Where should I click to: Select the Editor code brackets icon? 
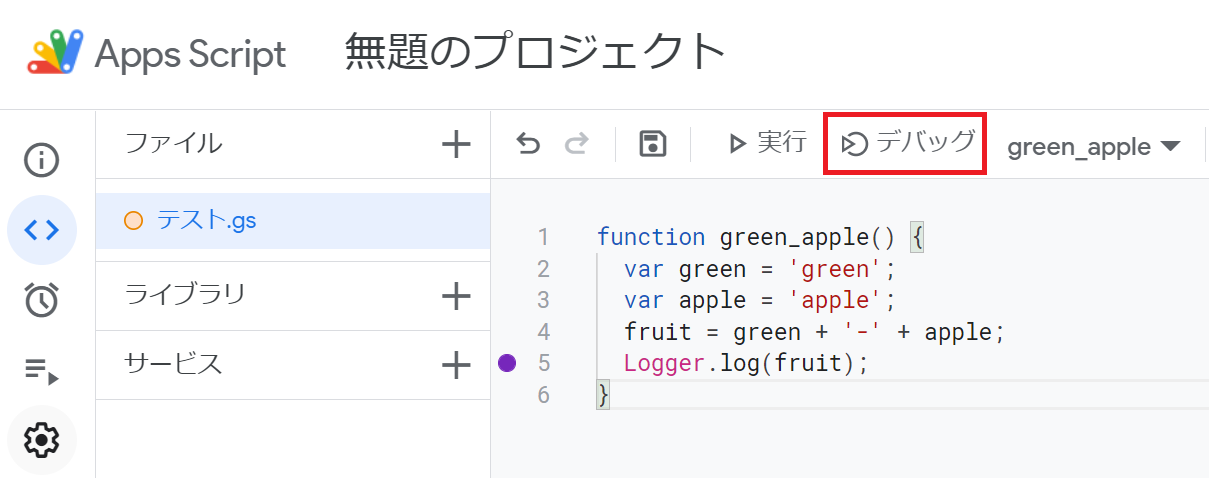tap(42, 230)
